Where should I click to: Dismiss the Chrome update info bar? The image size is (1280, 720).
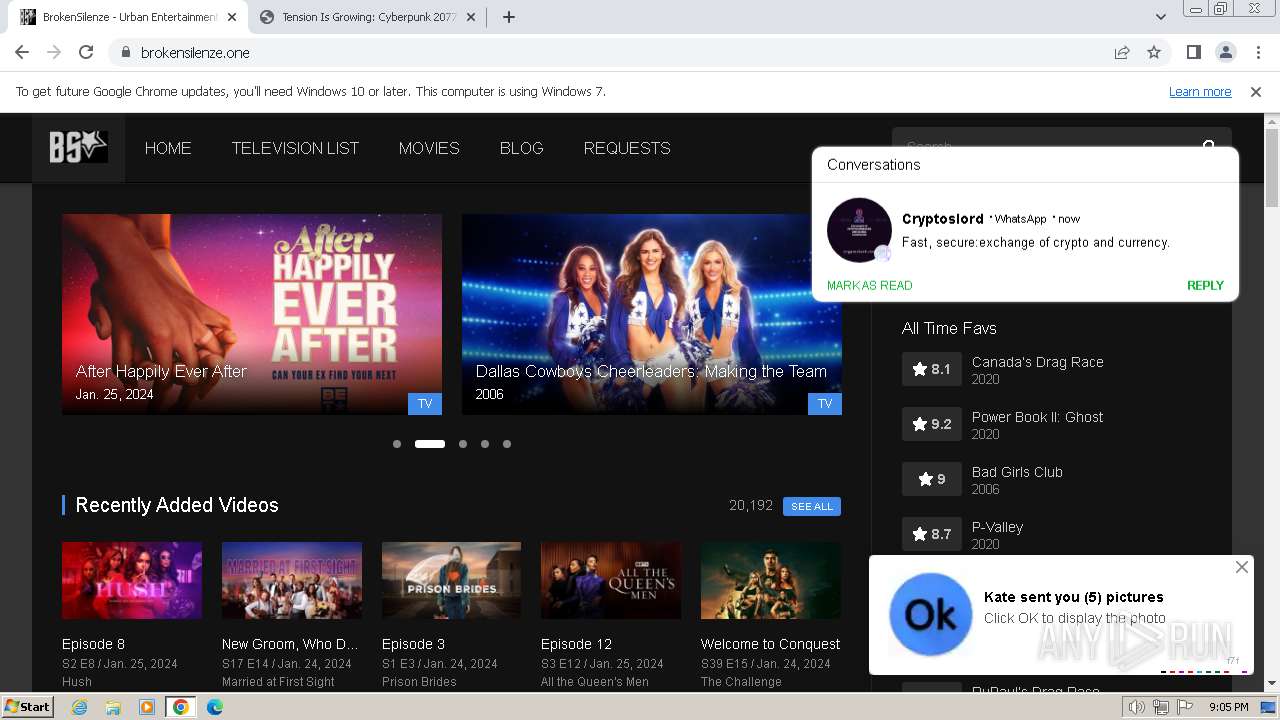1256,92
